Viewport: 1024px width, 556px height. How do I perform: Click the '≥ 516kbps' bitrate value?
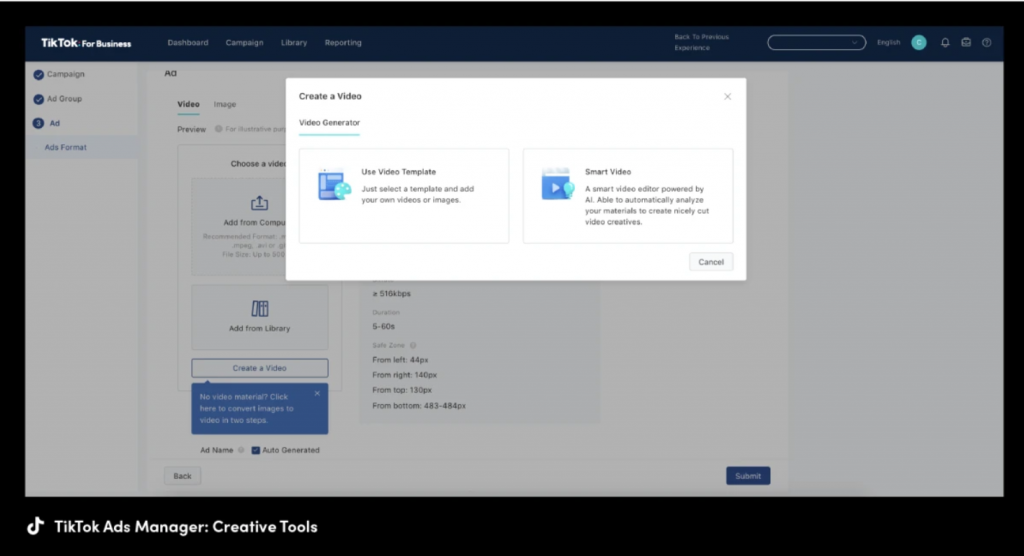(392, 294)
